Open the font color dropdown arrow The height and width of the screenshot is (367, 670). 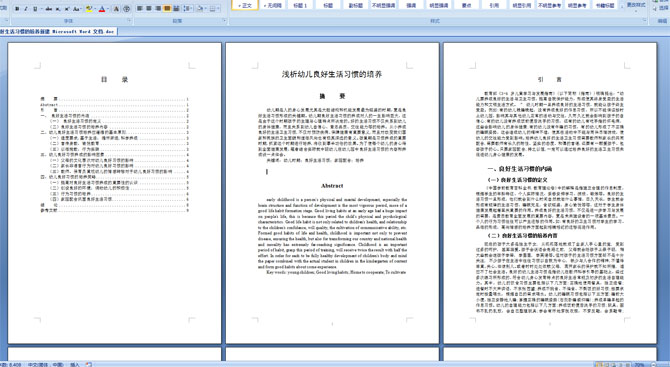(107, 9)
